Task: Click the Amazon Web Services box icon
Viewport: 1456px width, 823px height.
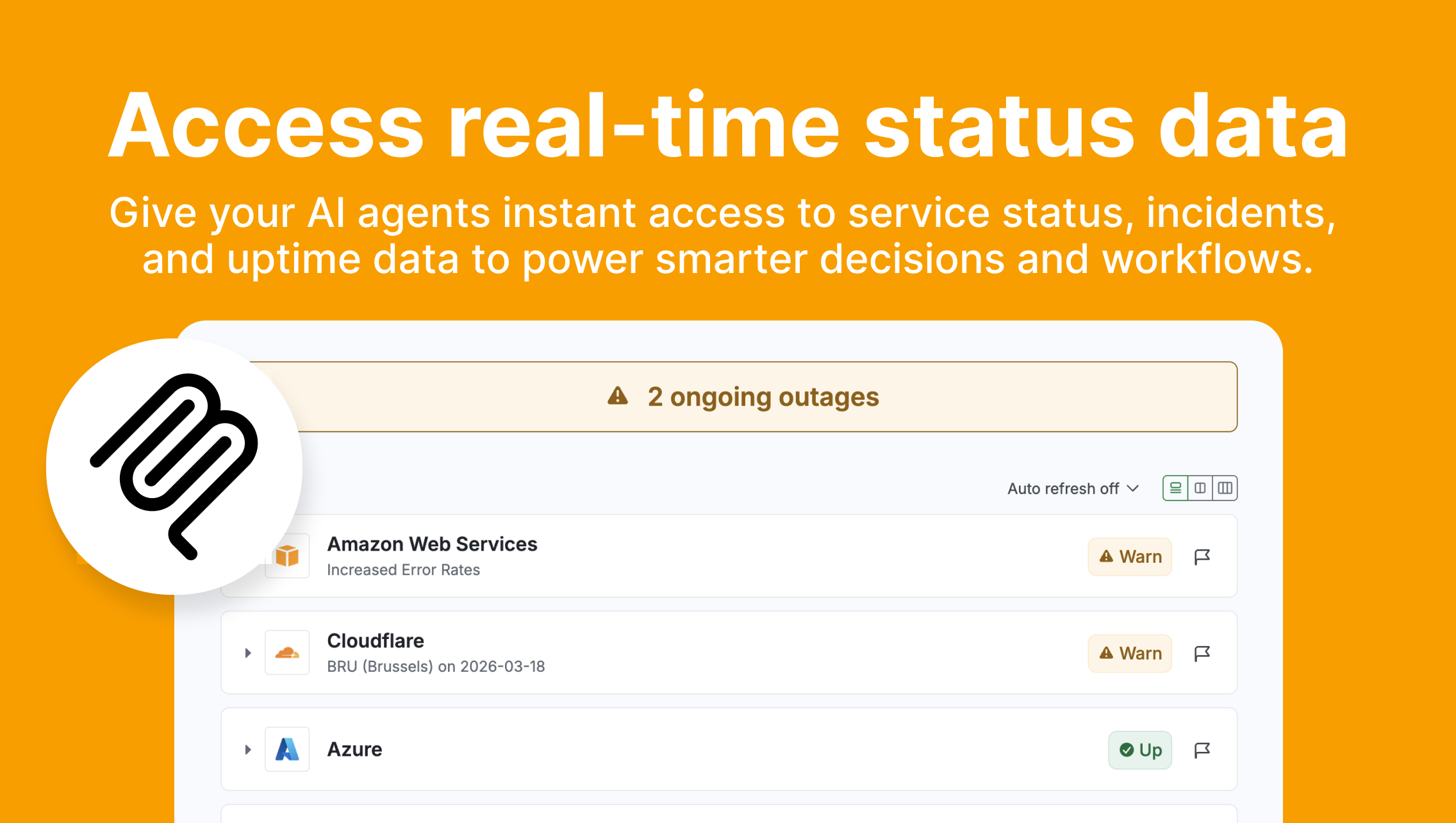Action: (288, 556)
